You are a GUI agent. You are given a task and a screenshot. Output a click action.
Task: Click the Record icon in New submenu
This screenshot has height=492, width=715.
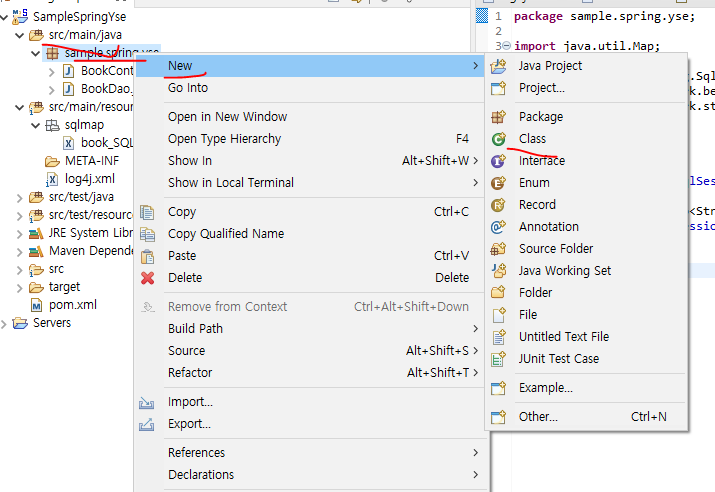(x=498, y=205)
